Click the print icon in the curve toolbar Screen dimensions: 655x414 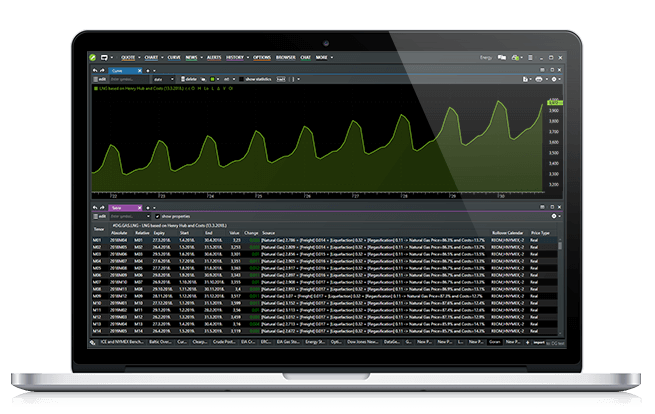tap(539, 79)
